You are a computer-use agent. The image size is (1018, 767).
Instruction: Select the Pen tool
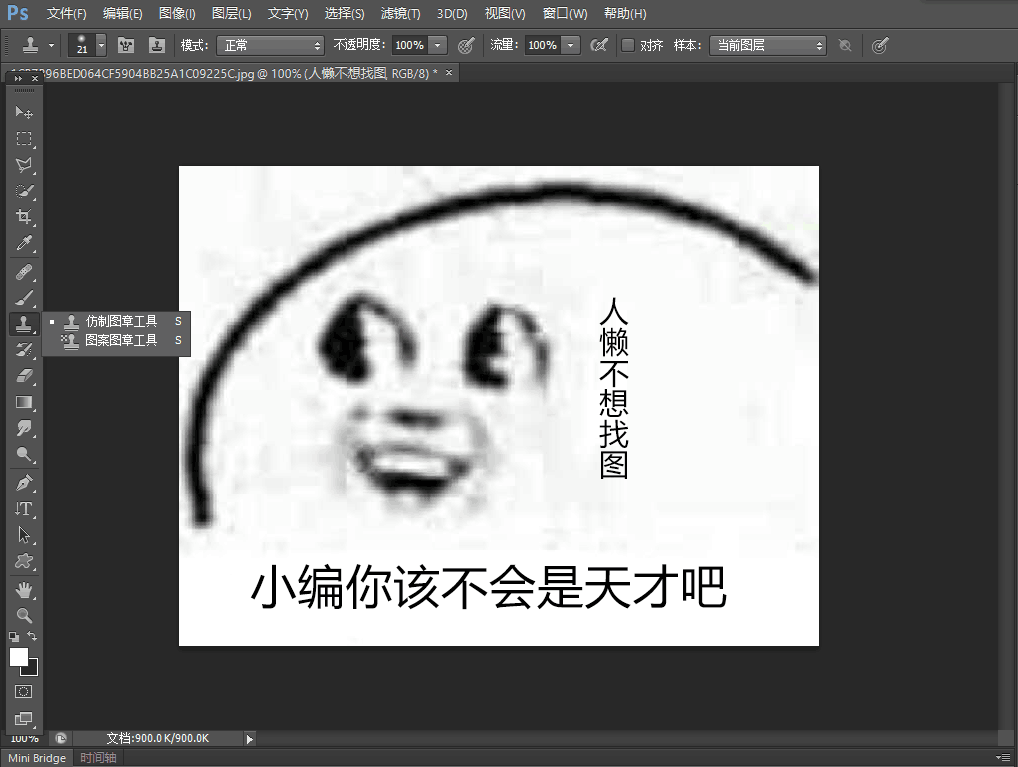tap(24, 483)
